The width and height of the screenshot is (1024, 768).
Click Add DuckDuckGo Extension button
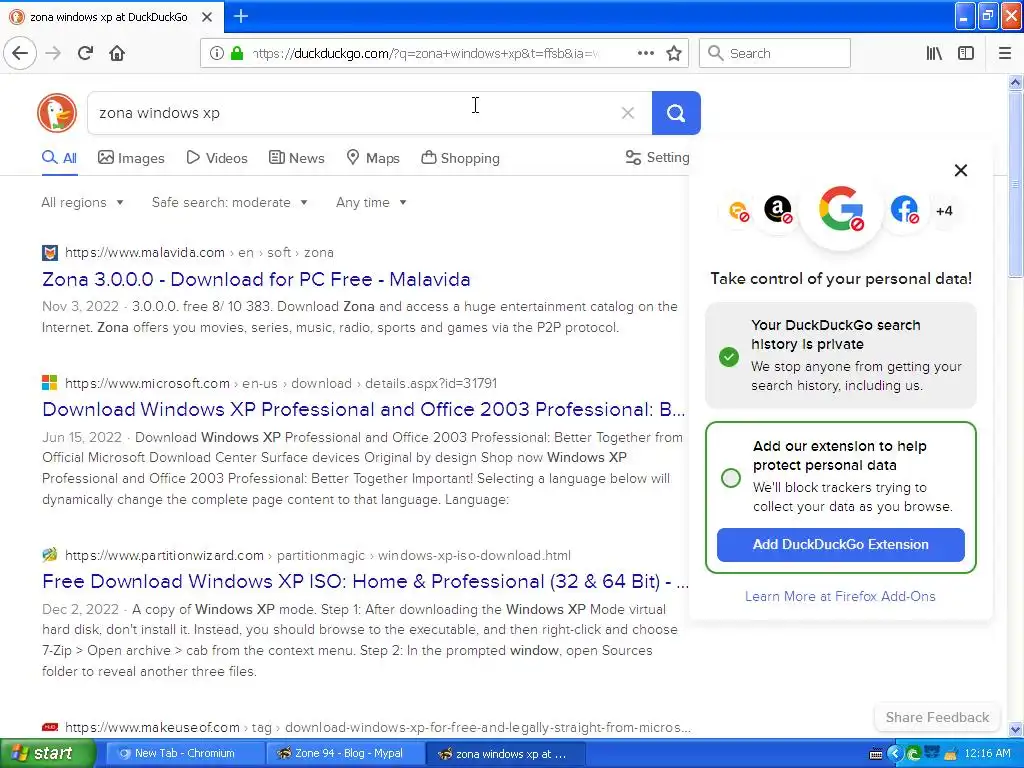[x=840, y=545]
